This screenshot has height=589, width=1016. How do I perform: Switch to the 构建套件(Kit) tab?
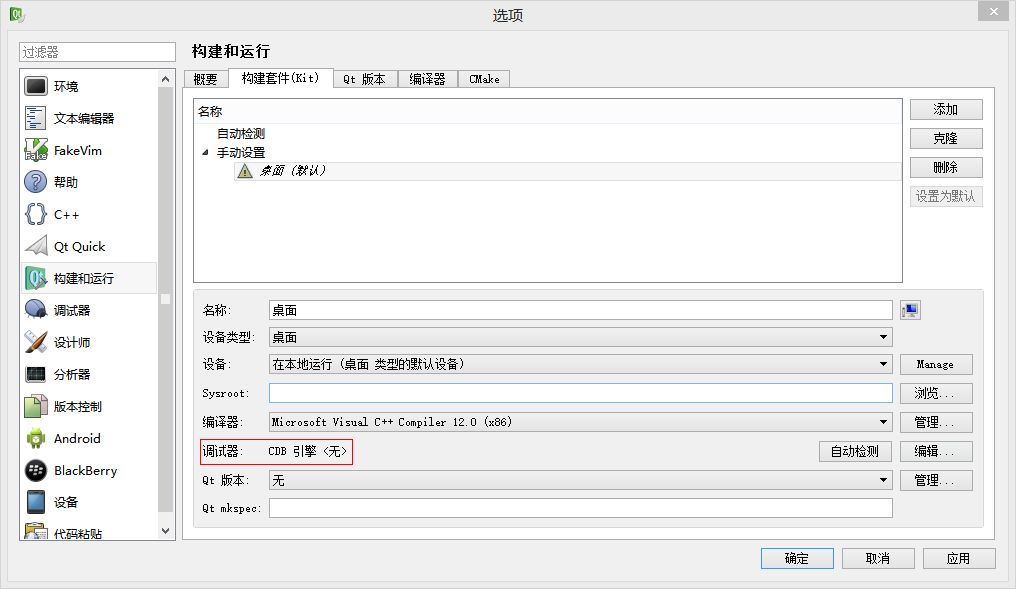281,78
